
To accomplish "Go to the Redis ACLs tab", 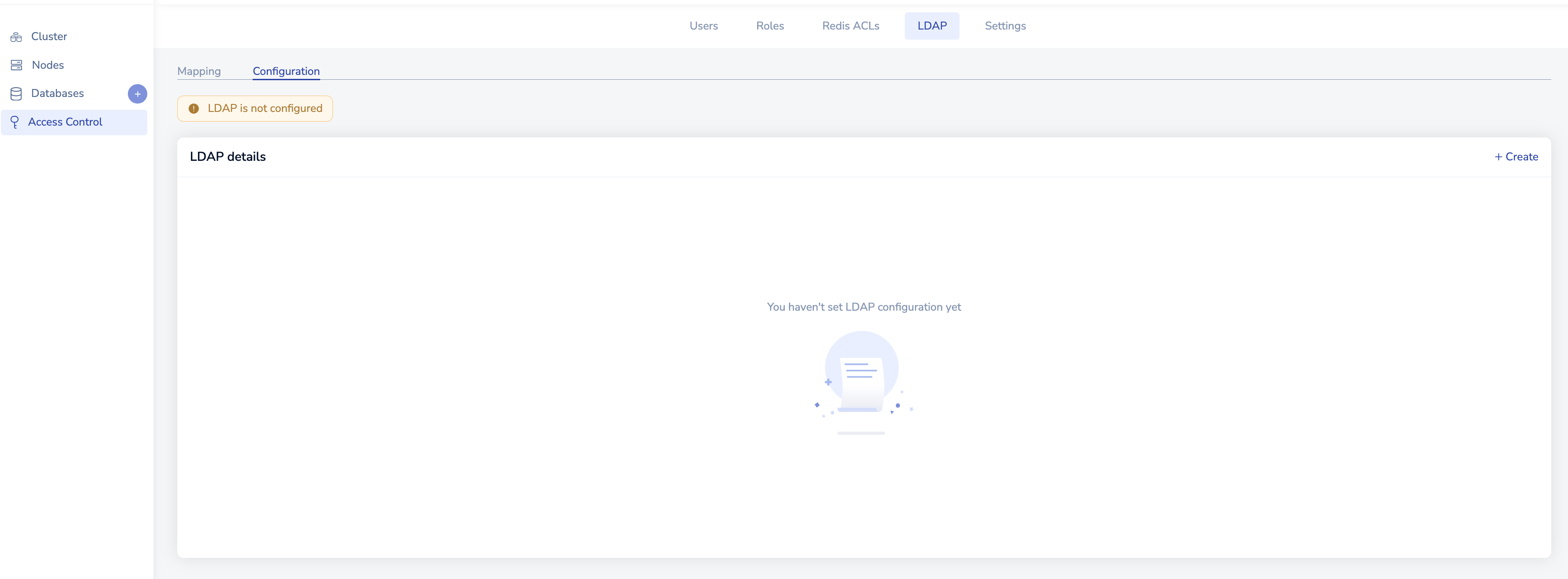I will 850,26.
